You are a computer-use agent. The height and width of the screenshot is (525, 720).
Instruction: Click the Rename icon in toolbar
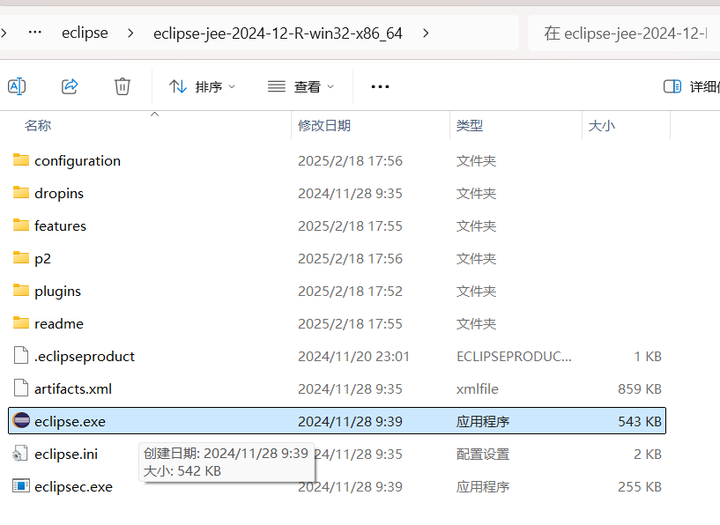(x=17, y=86)
